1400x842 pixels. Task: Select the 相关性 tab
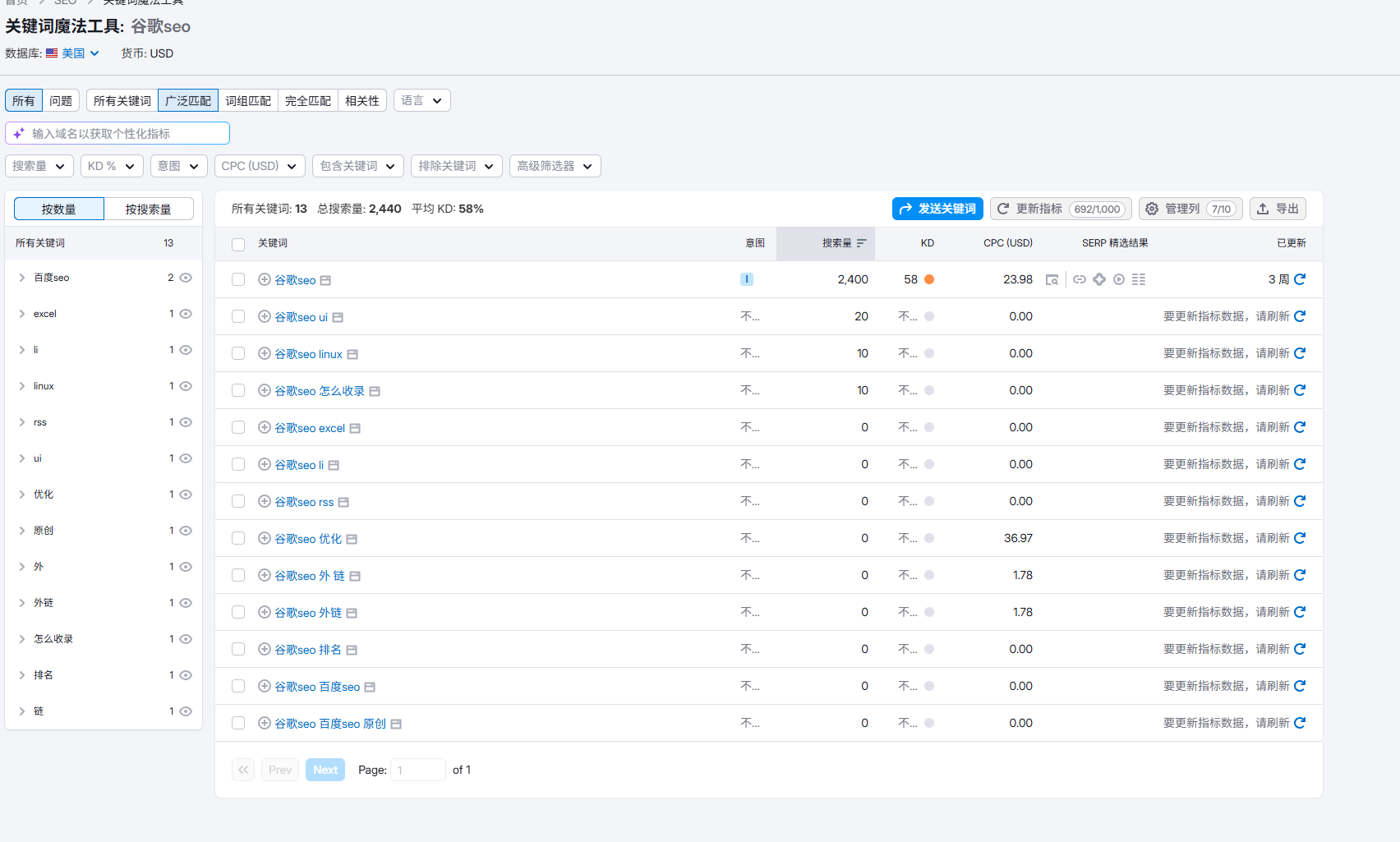click(x=362, y=100)
